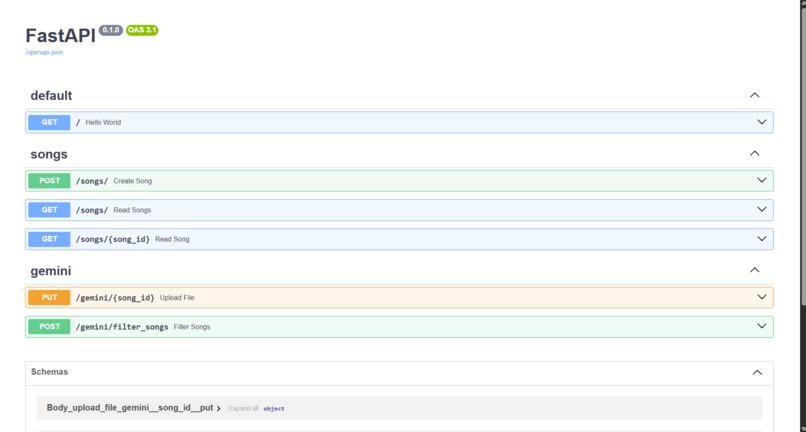Image resolution: width=806 pixels, height=432 pixels.
Task: Click the /gemini/{song_id} path text
Action: coord(115,298)
